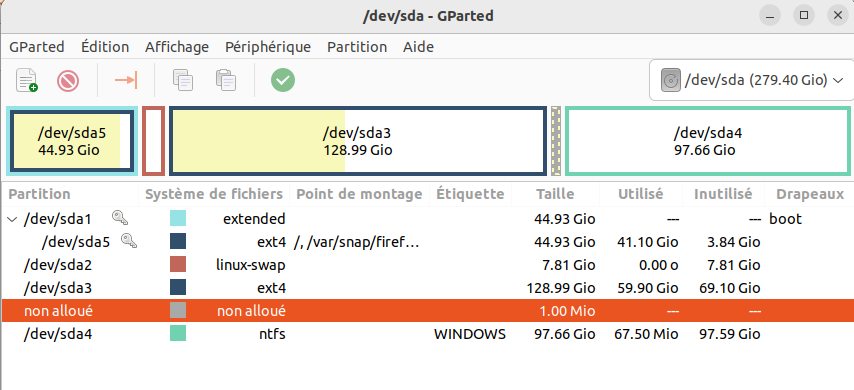
Task: Click the 128.99 Gio size cell in list
Action: (x=561, y=288)
